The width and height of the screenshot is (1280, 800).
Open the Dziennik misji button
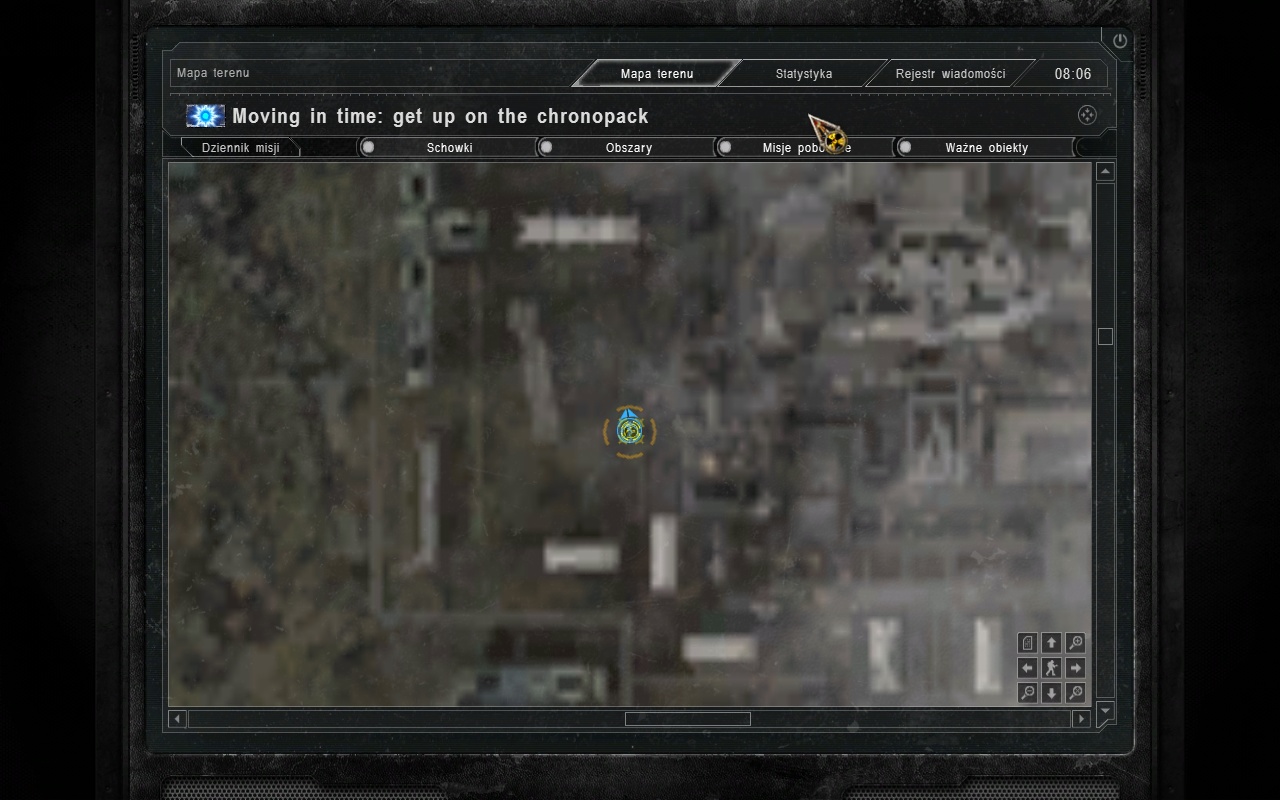(x=240, y=147)
